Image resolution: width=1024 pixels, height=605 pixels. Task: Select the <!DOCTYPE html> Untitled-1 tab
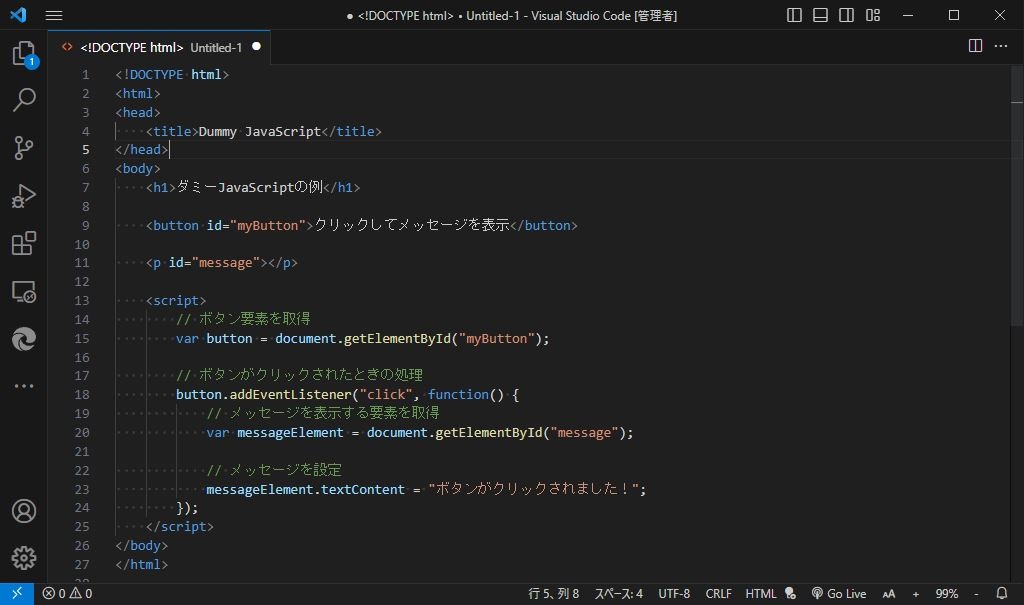click(159, 47)
